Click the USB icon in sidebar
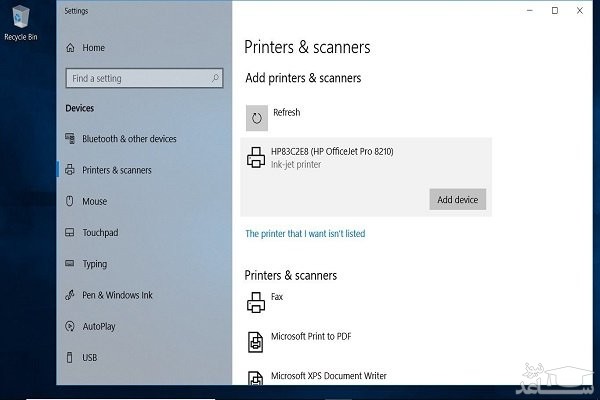The width and height of the screenshot is (600, 400). [x=70, y=357]
